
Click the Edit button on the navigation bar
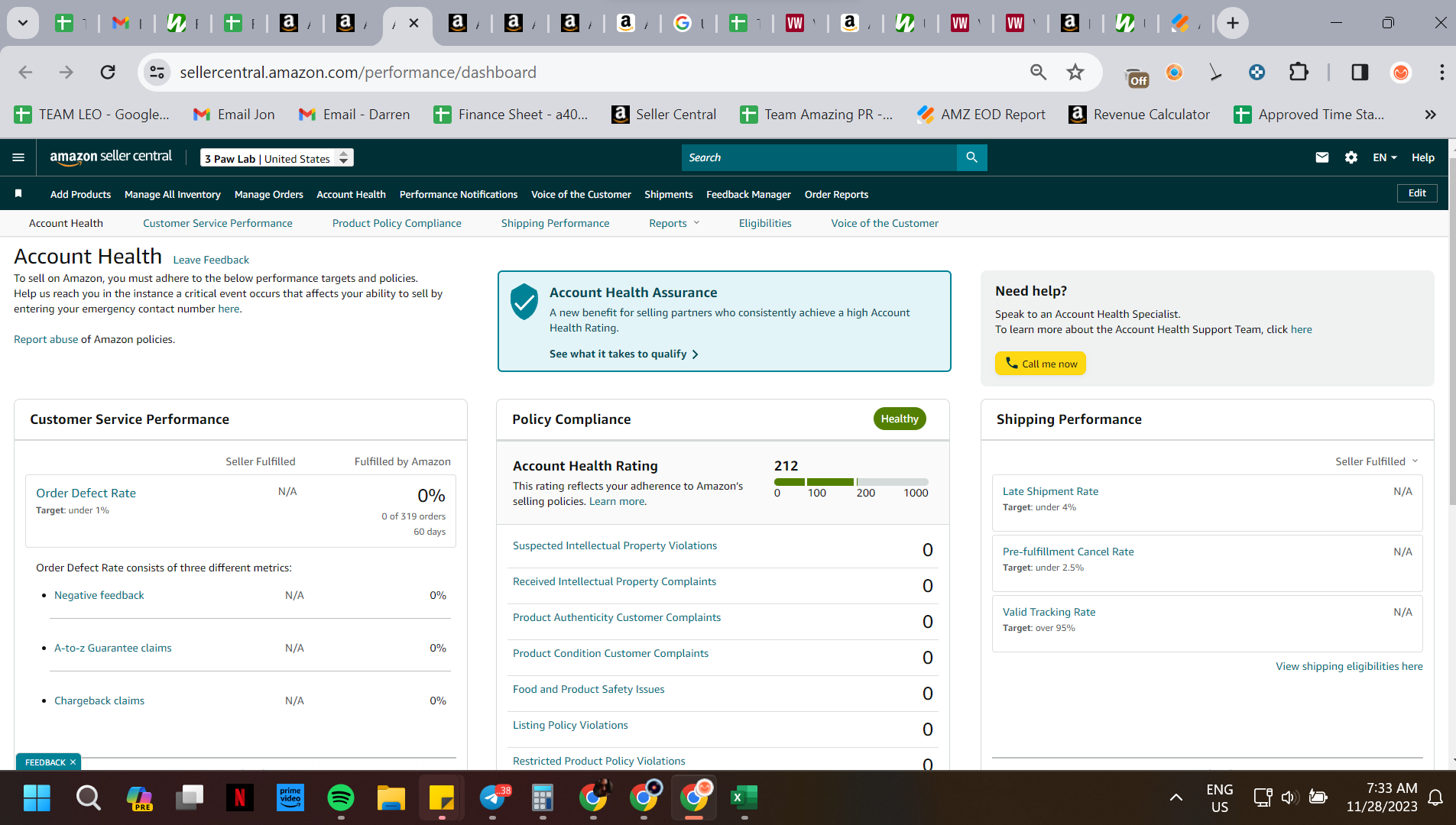1417,193
